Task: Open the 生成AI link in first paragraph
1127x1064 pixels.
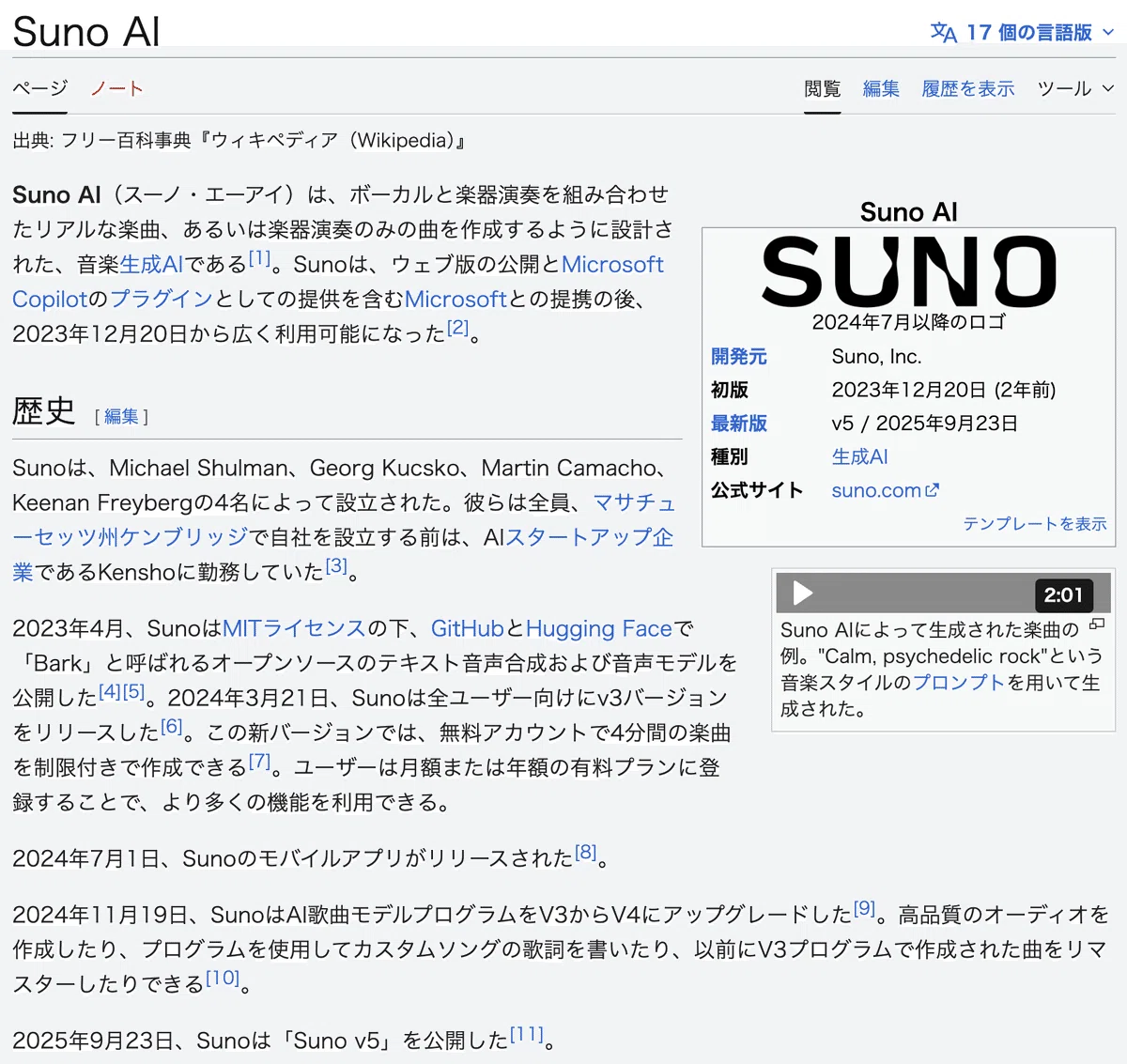Action: click(151, 265)
